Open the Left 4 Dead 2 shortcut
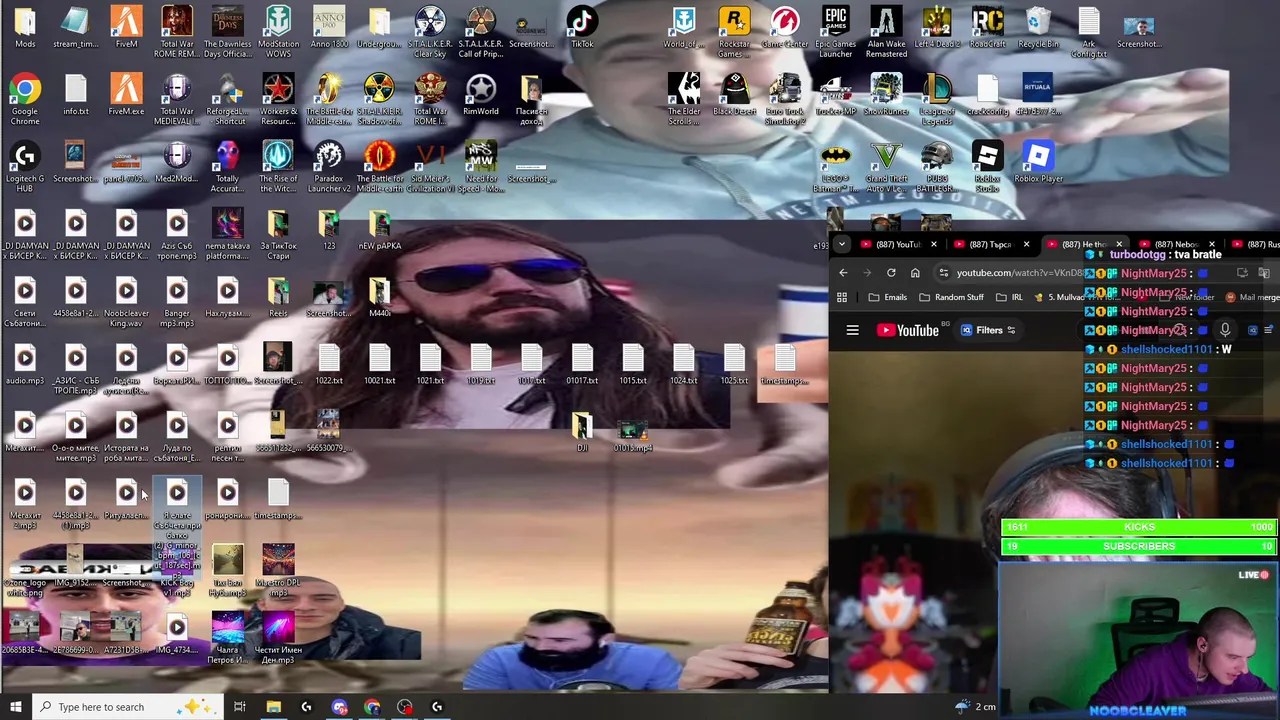 click(x=936, y=28)
